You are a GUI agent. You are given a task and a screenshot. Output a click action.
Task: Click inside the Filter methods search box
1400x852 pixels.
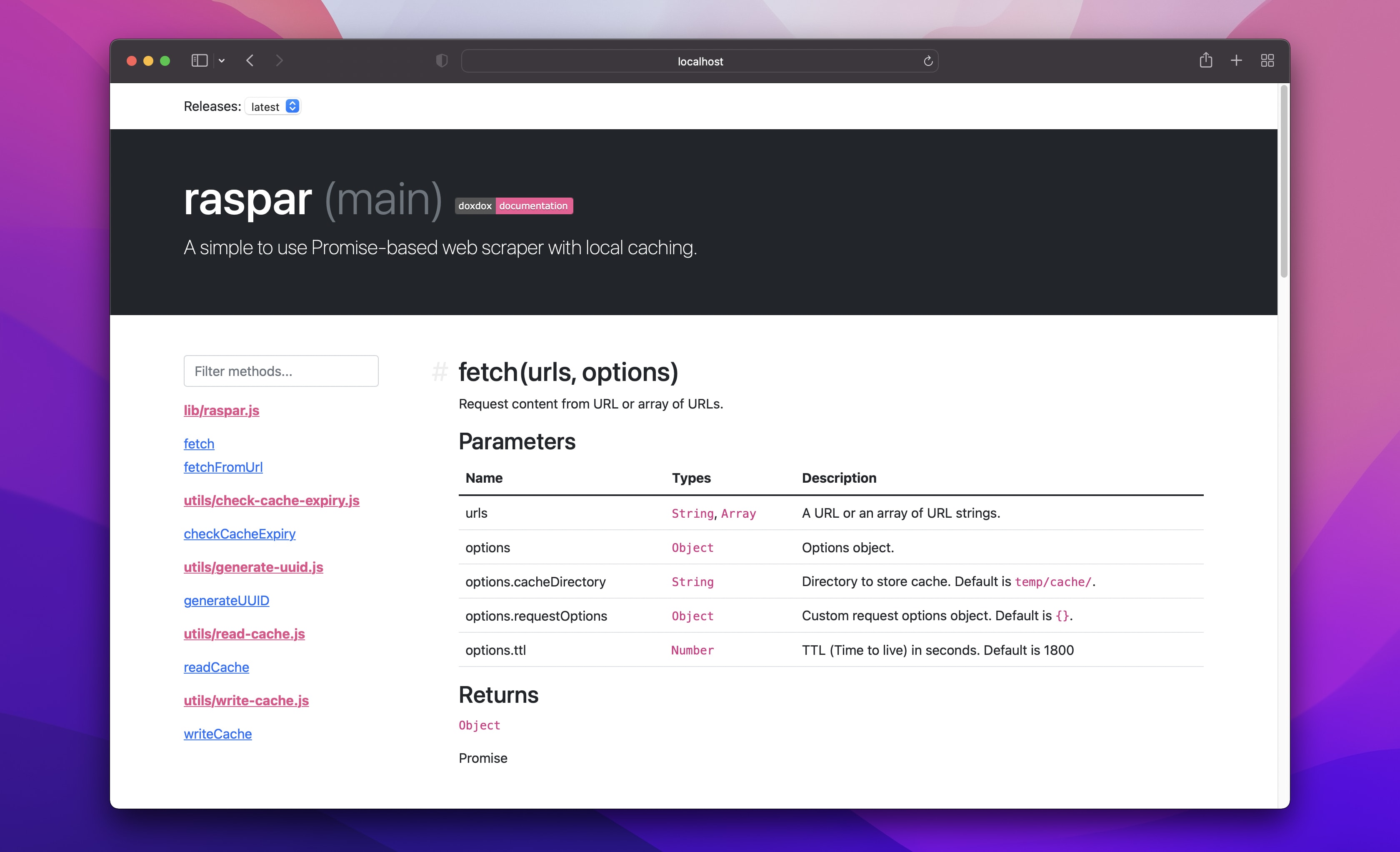(281, 371)
